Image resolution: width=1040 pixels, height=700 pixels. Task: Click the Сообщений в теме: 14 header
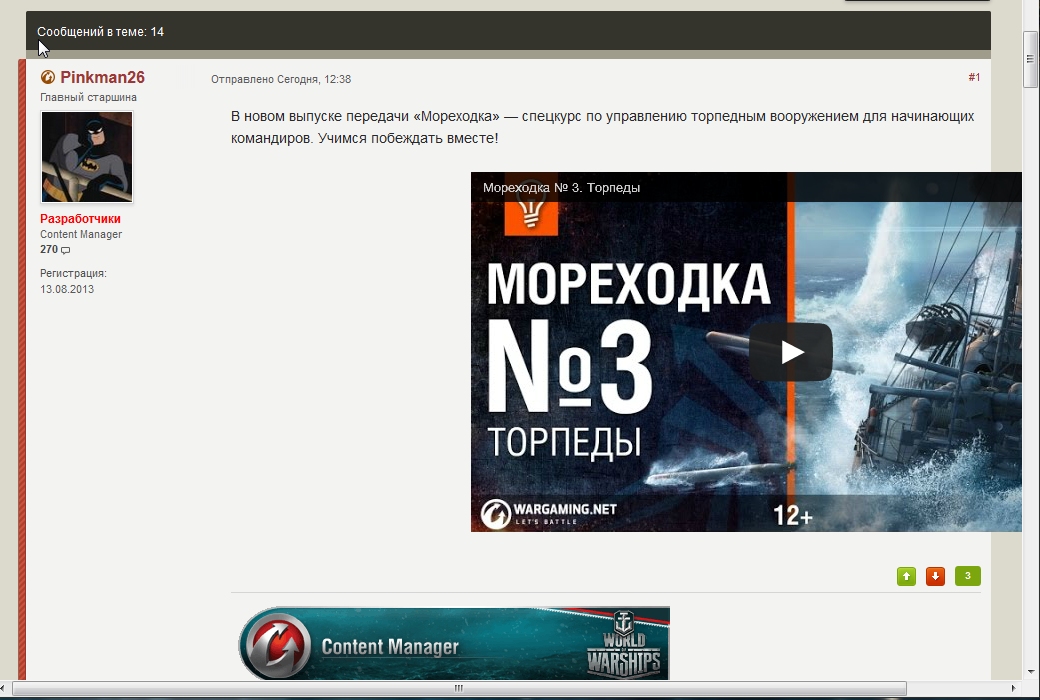100,32
